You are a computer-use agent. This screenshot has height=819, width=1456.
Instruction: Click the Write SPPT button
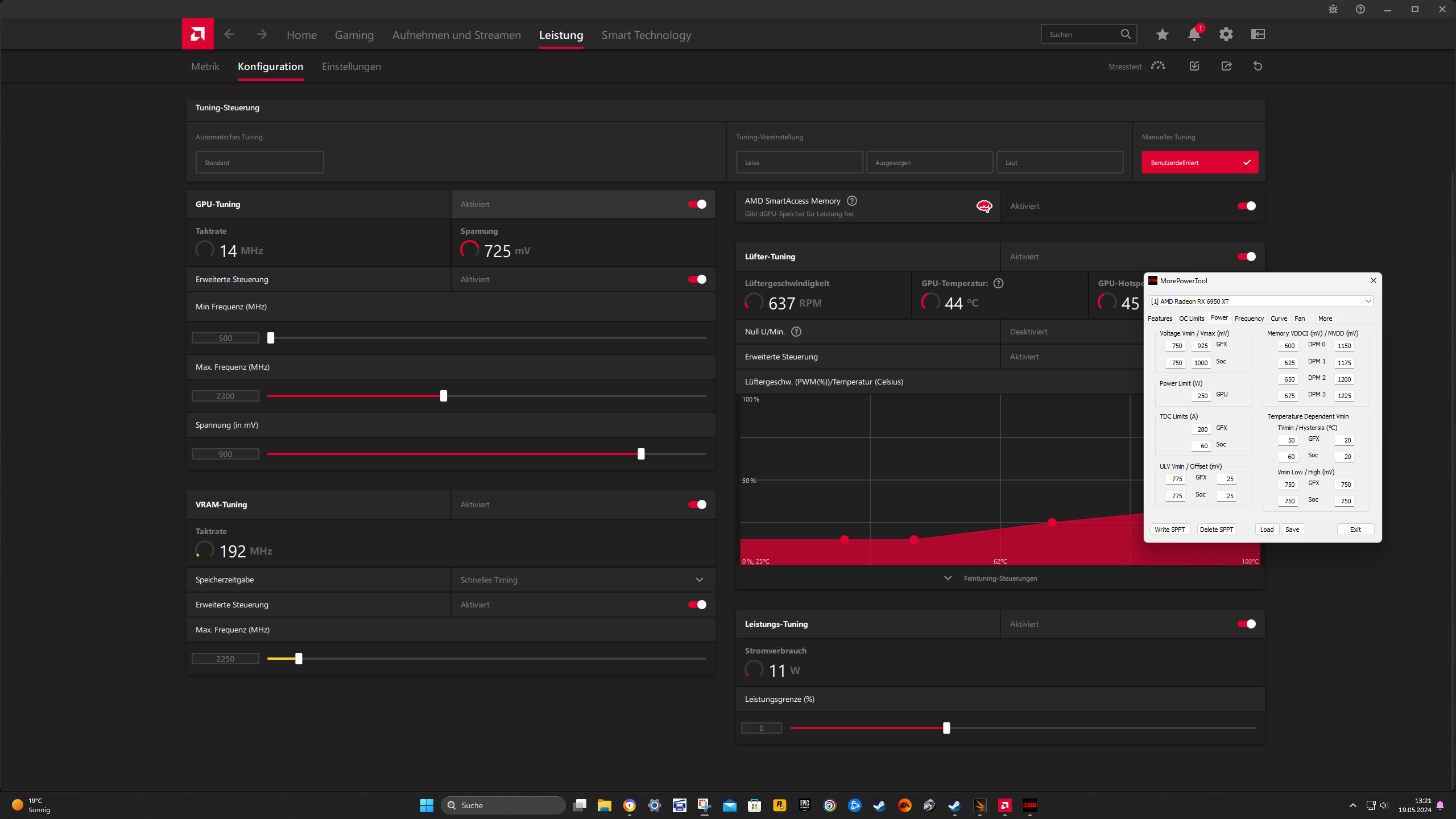tap(1169, 530)
